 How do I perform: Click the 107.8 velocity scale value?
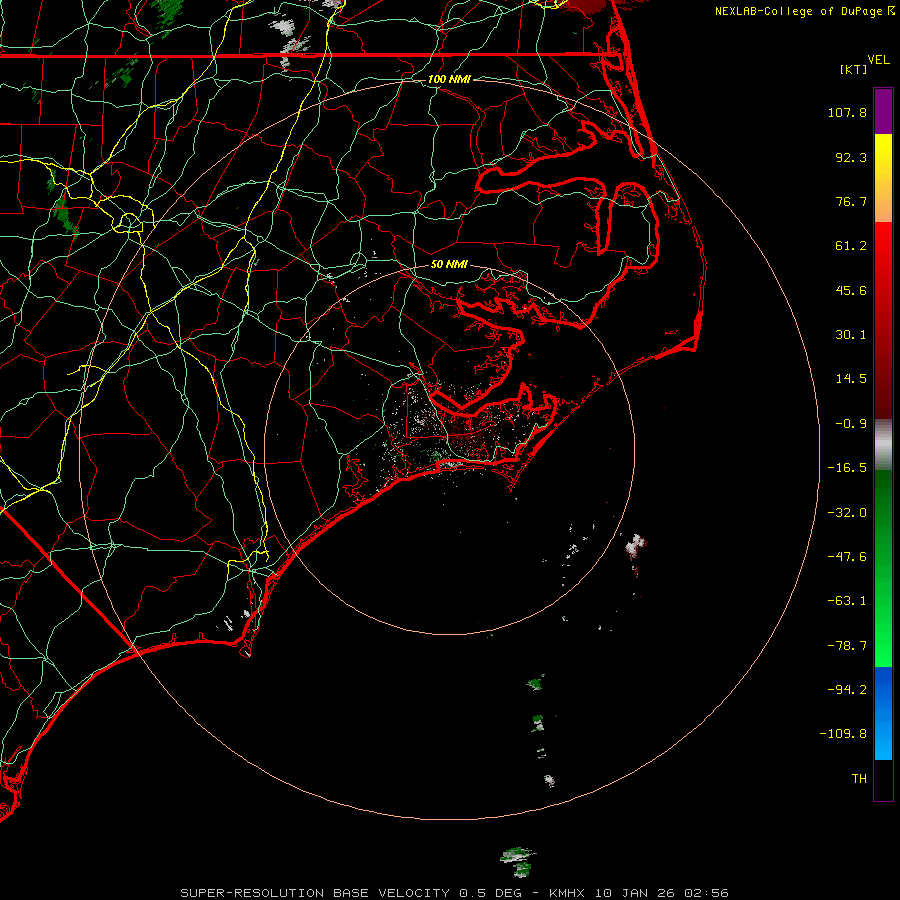pos(847,112)
